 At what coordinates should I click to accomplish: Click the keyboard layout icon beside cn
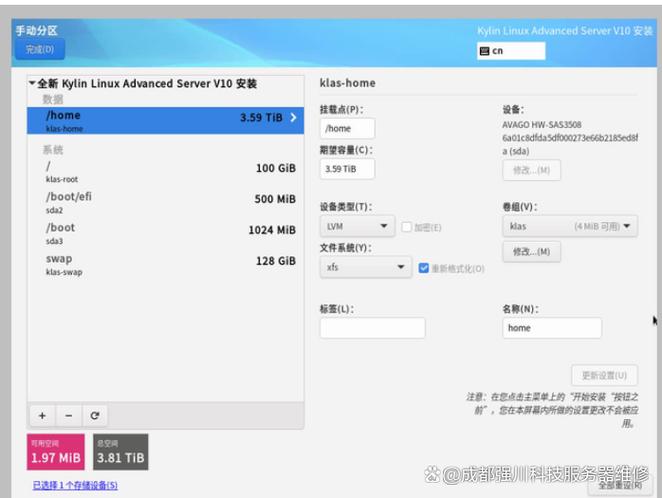[485, 51]
